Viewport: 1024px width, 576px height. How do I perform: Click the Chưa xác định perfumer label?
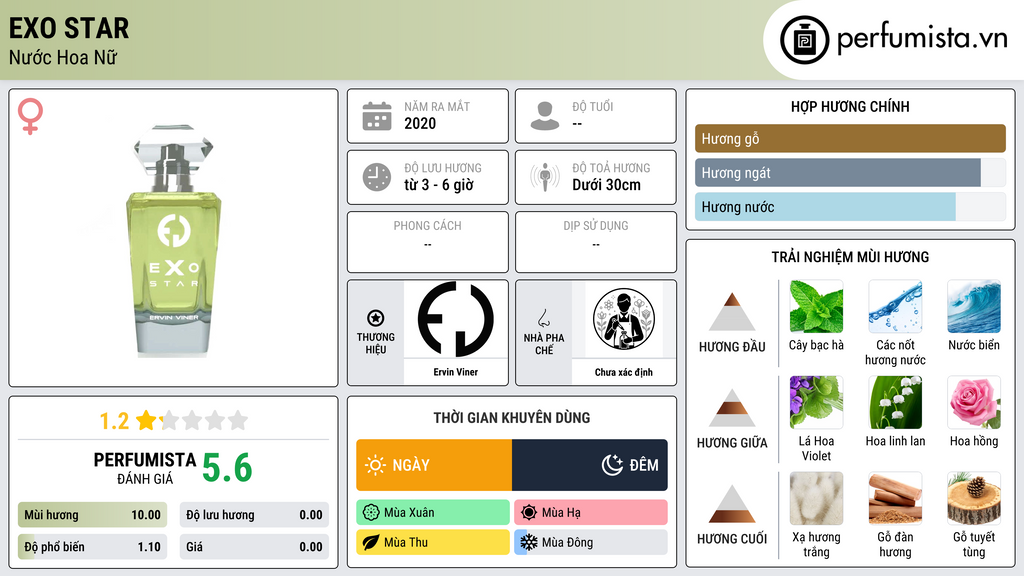pyautogui.click(x=624, y=372)
